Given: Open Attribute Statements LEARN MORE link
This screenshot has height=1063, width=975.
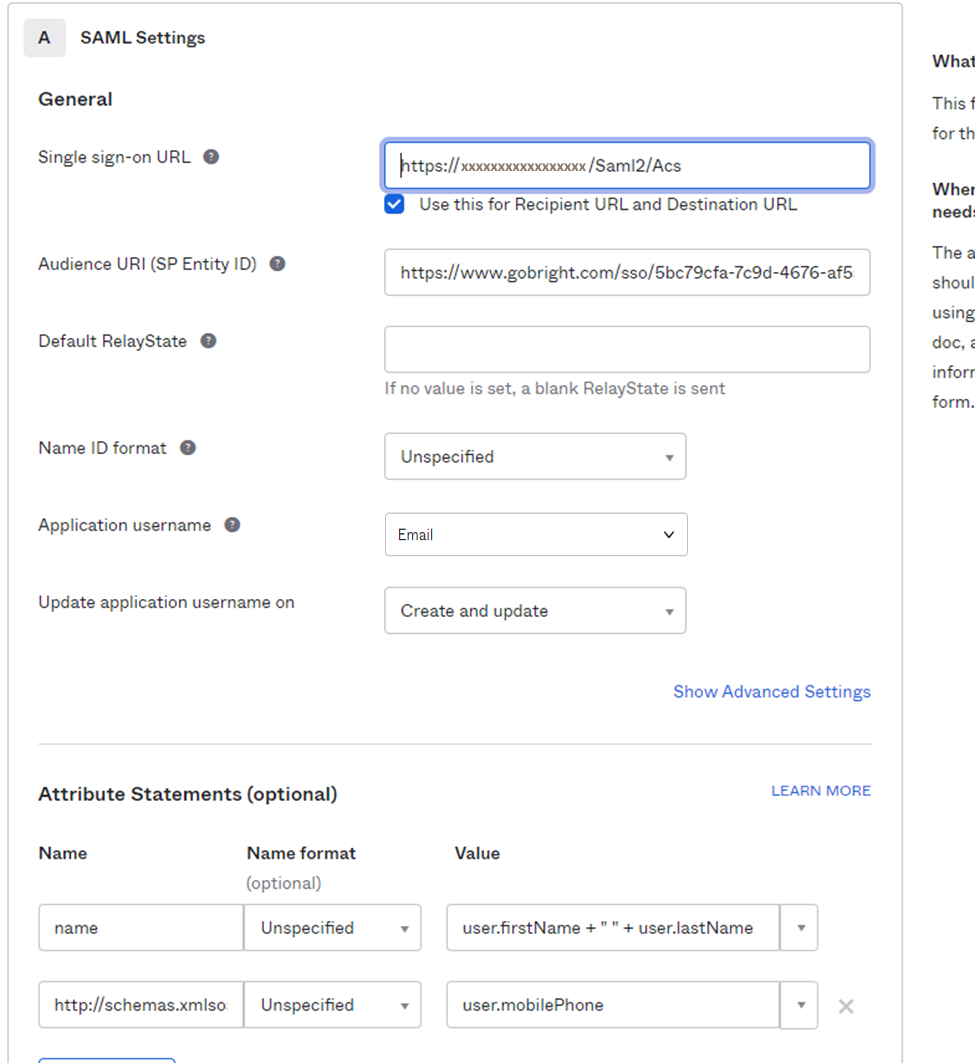Looking at the screenshot, I should pyautogui.click(x=820, y=791).
